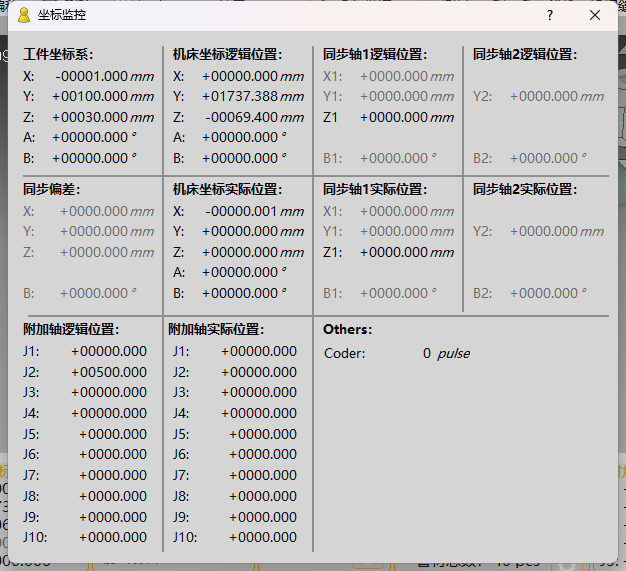626x571 pixels.
Task: Select machine actual X value -00000.001
Action: pos(241,211)
